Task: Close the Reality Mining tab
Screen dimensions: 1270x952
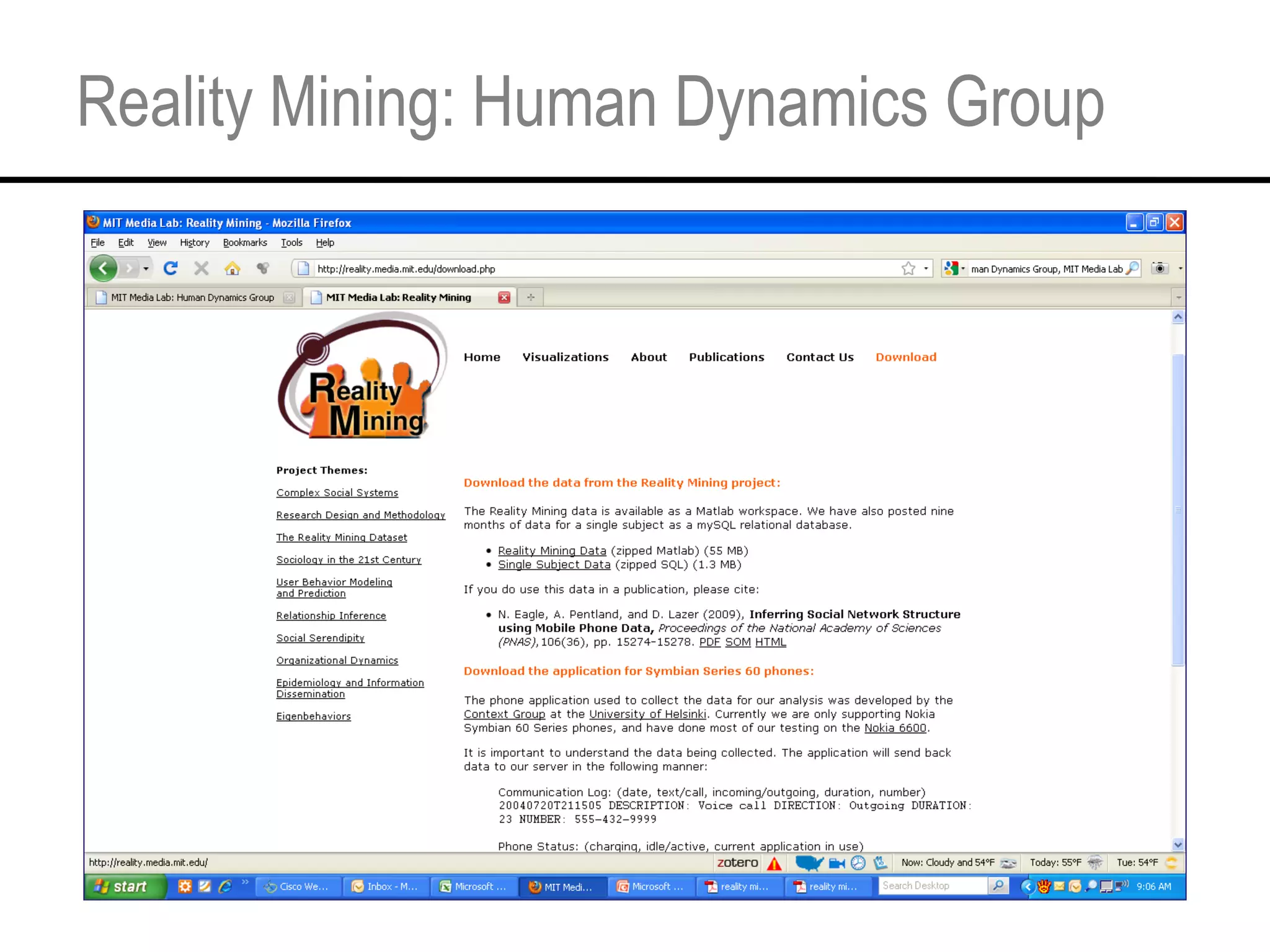Action: click(x=504, y=297)
